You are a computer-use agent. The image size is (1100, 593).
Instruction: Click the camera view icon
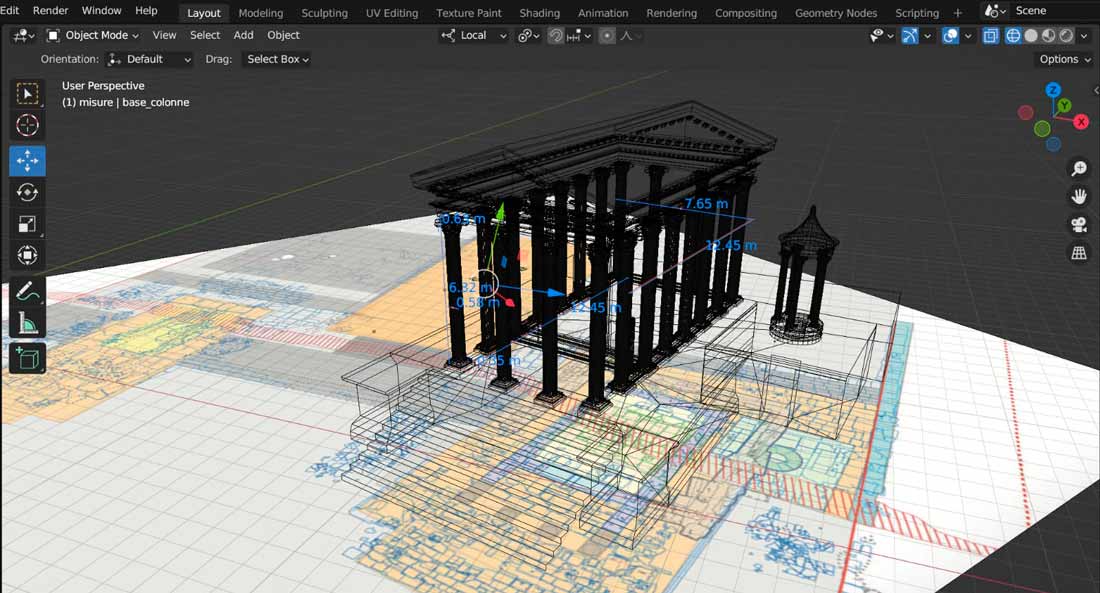(x=1079, y=225)
